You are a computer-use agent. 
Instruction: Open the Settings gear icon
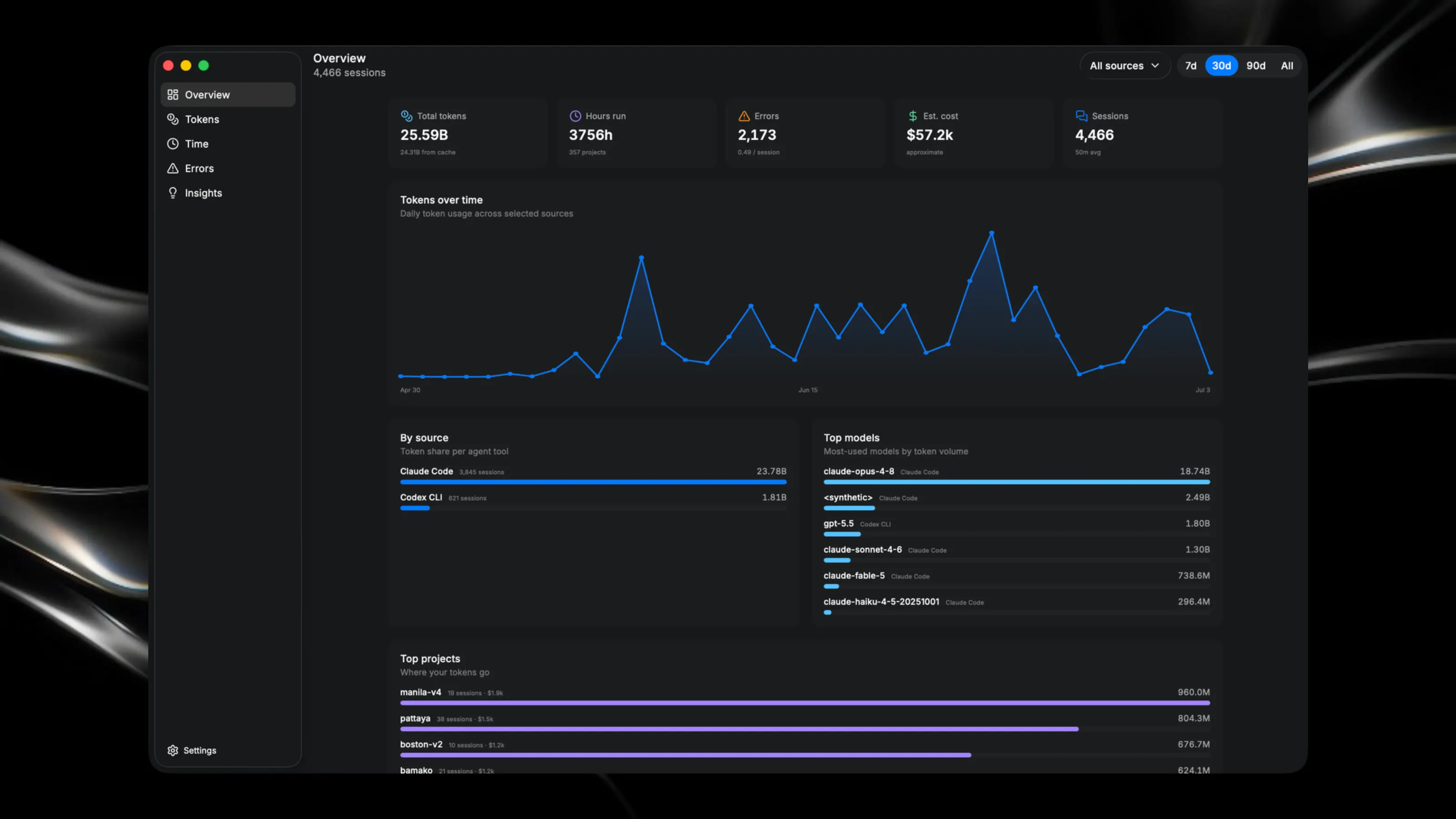click(172, 750)
